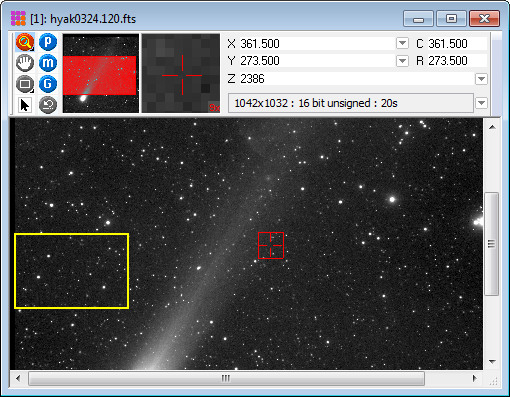Open the Z value dropdown
The image size is (510, 397).
[481, 79]
